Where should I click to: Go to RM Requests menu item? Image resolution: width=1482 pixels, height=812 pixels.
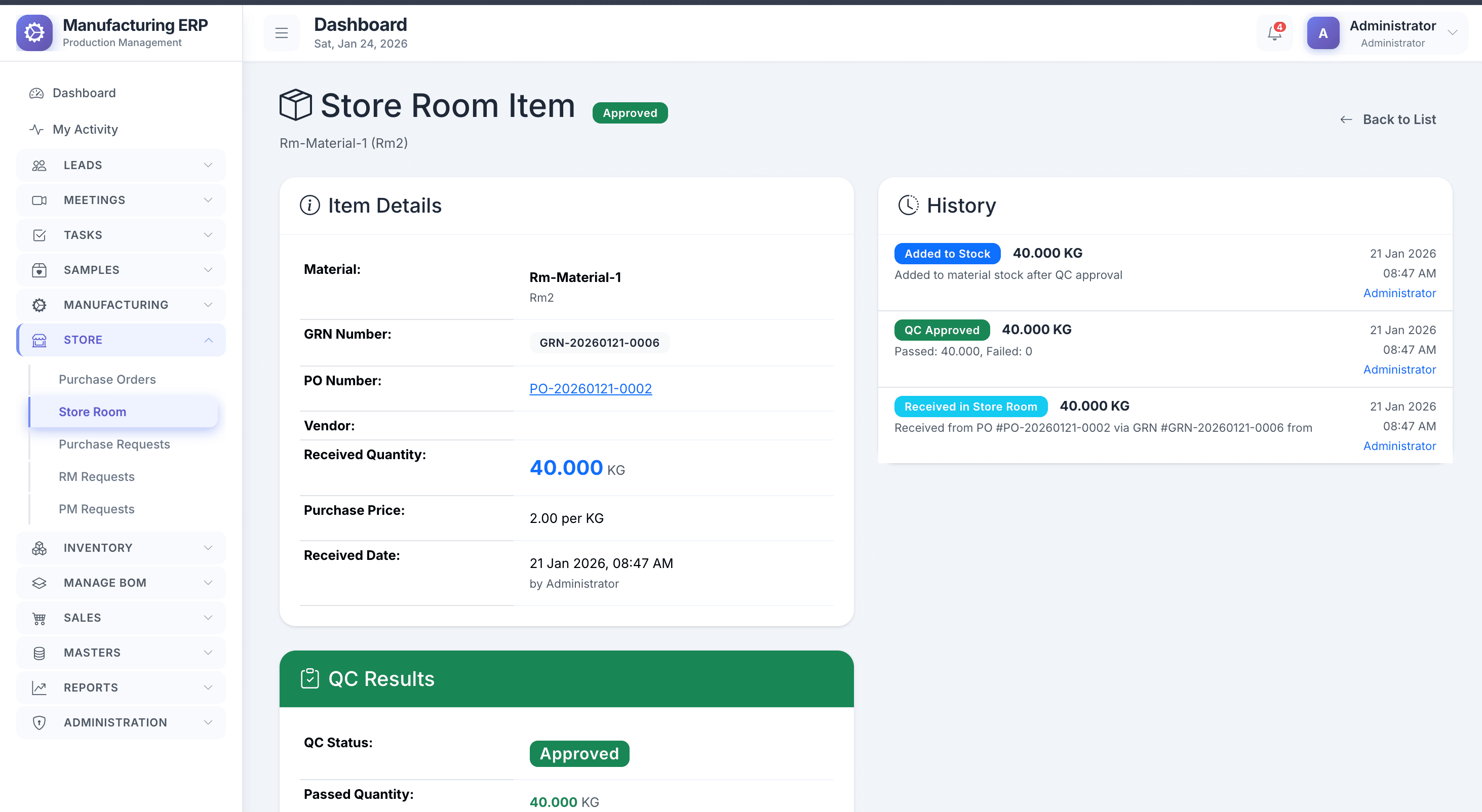coord(97,477)
